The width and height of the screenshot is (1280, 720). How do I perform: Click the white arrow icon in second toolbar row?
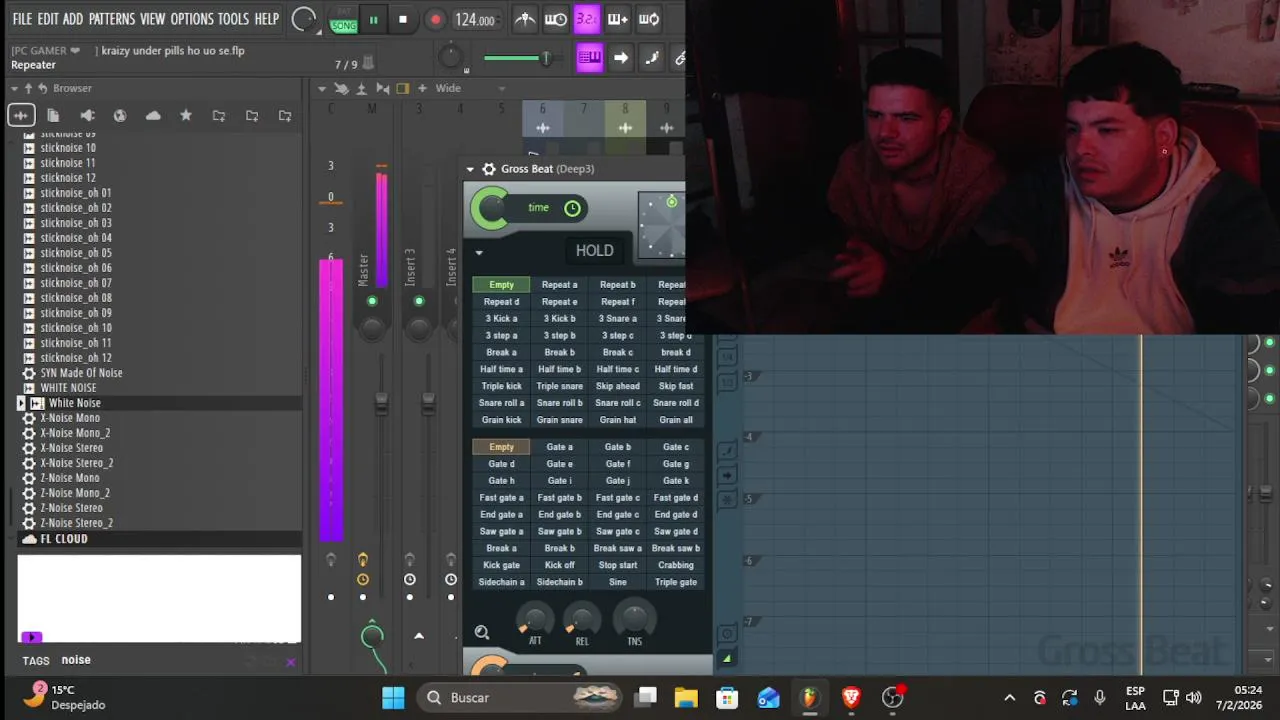pyautogui.click(x=621, y=58)
